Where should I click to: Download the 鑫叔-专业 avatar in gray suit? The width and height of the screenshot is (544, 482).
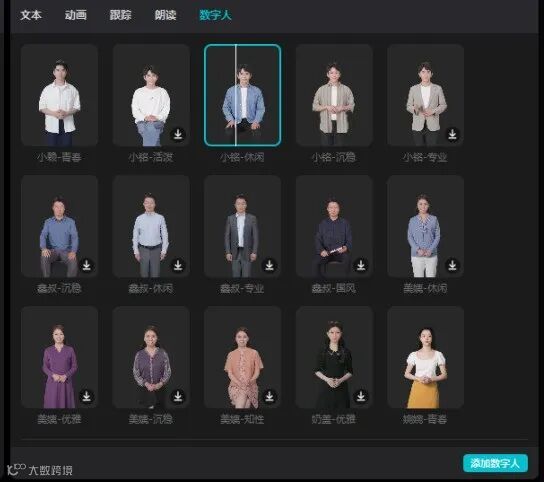pos(269,265)
